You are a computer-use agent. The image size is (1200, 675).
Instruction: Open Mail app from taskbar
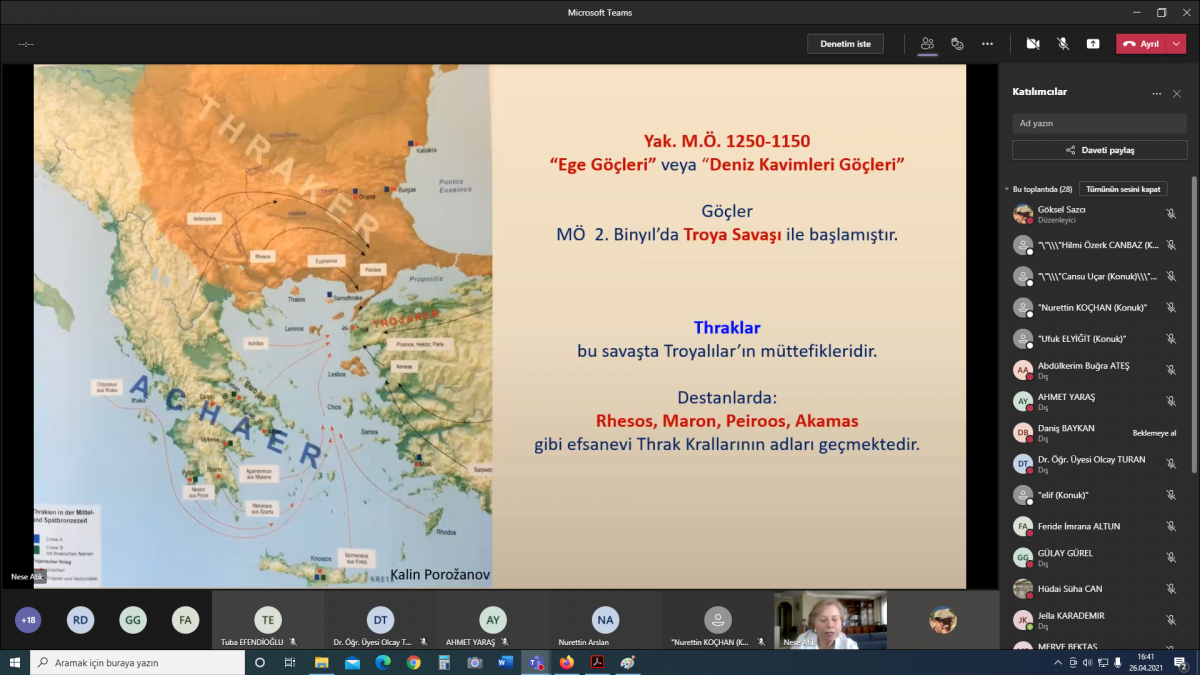click(352, 662)
